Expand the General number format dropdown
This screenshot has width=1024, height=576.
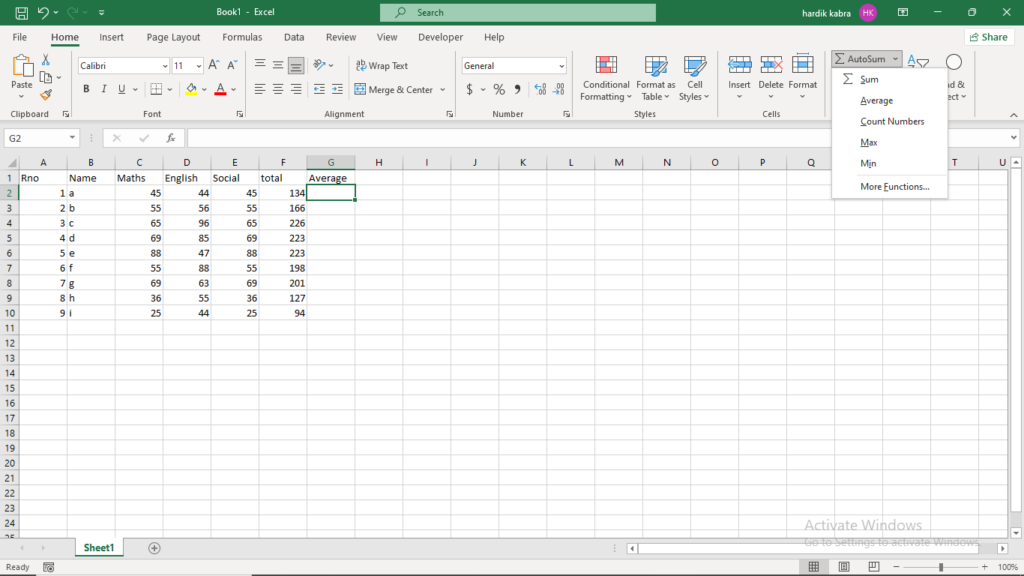click(561, 66)
